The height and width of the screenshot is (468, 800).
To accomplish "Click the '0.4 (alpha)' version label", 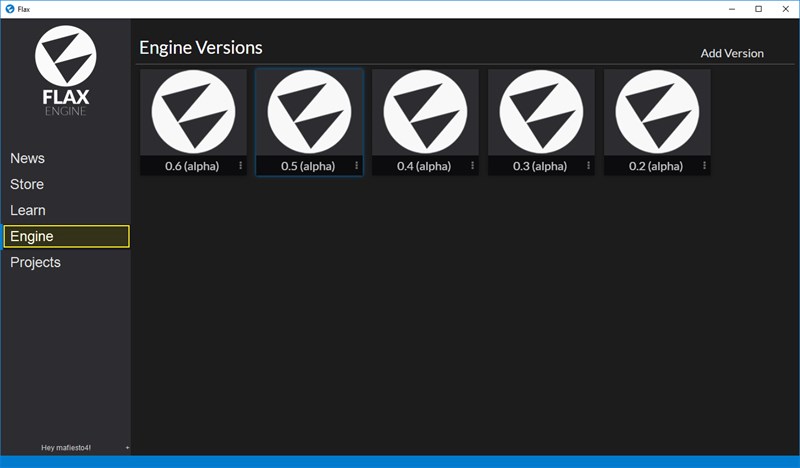I will (x=424, y=166).
